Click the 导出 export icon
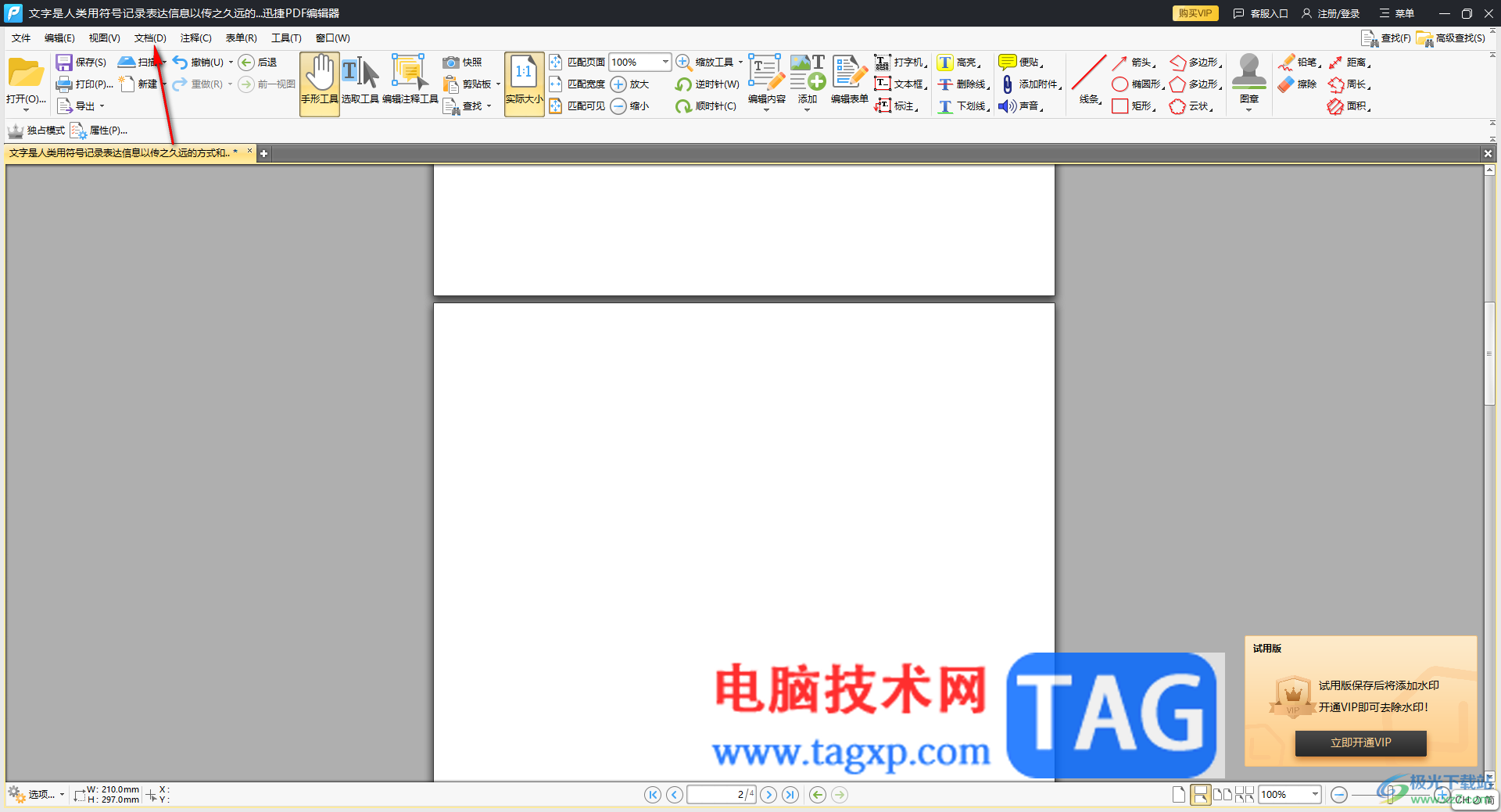The width and height of the screenshot is (1501, 812). pyautogui.click(x=65, y=106)
